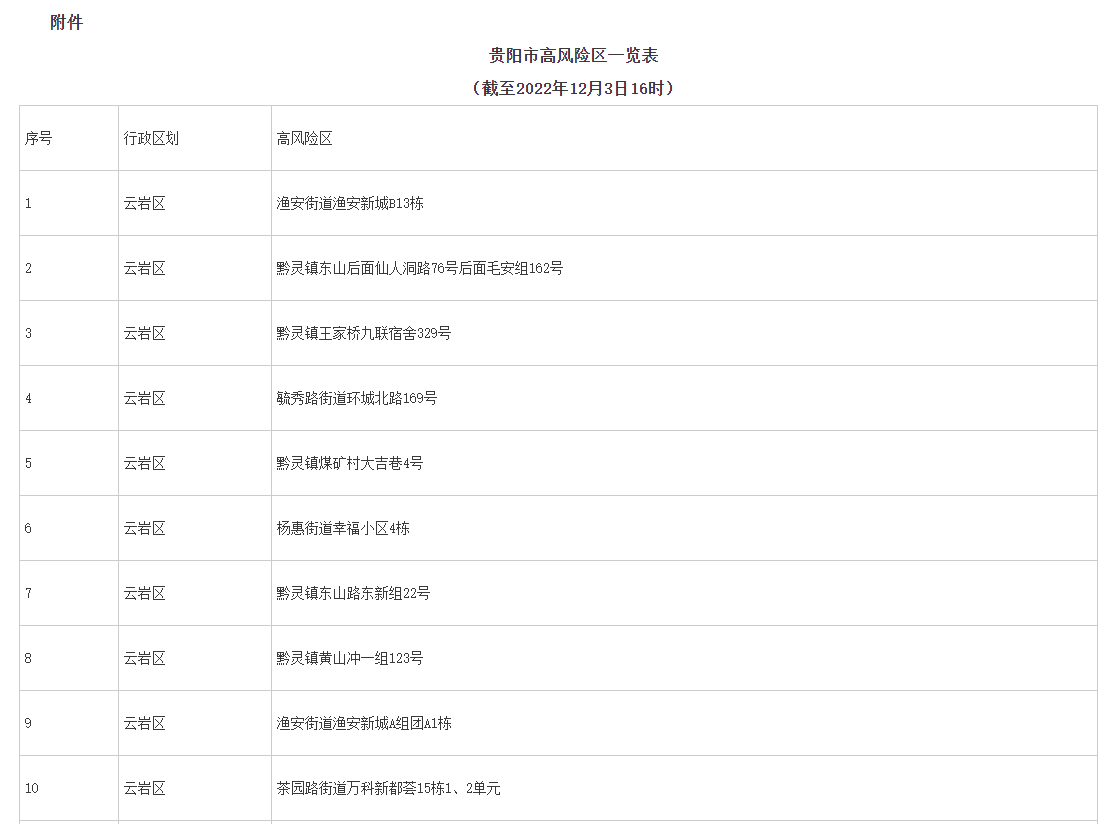Click serial number 10 in the 序号 column
The image size is (1102, 824).
click(x=32, y=789)
